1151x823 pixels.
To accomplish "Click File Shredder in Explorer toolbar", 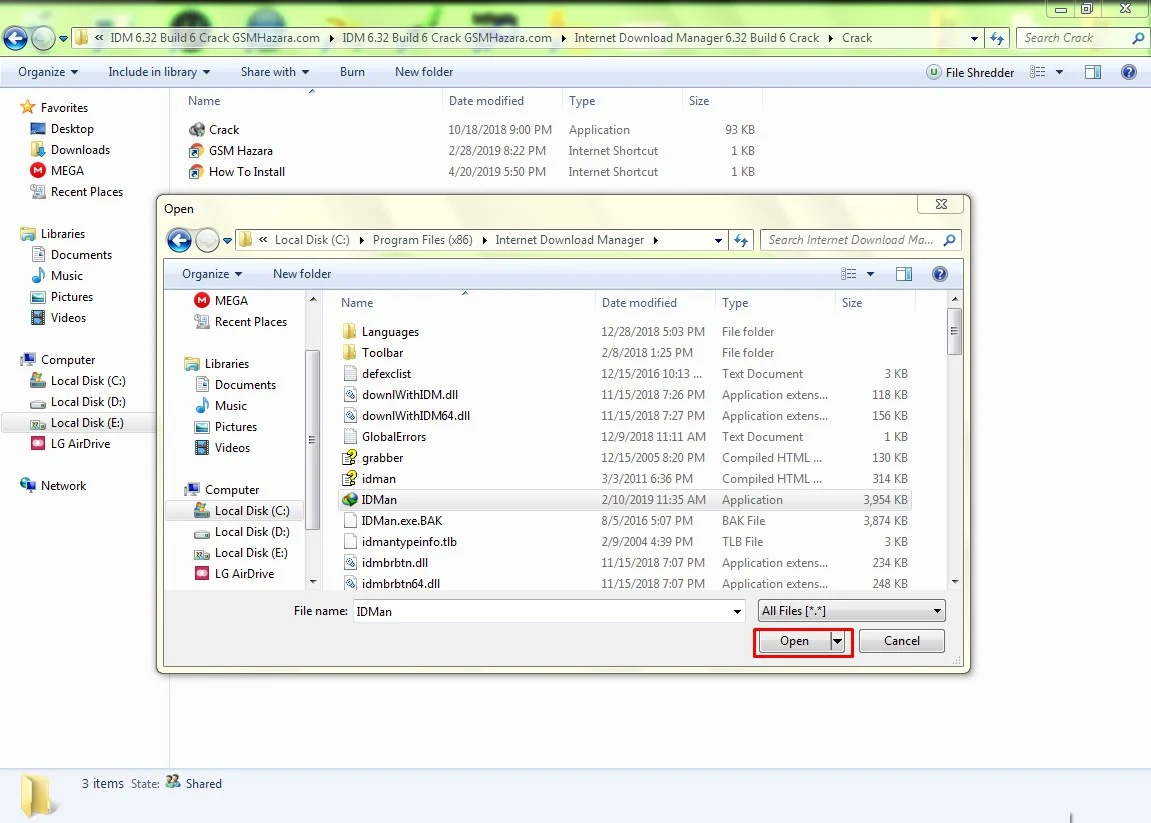I will click(x=970, y=72).
